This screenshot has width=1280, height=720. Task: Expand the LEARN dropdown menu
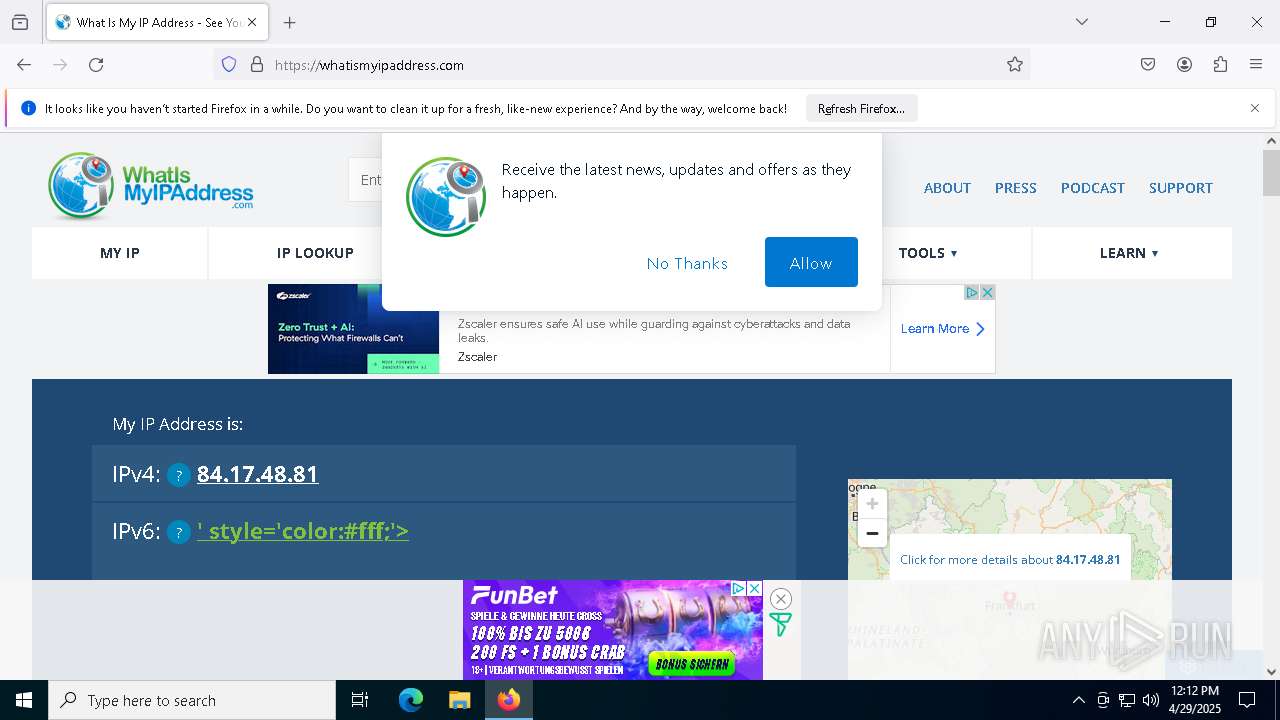pyautogui.click(x=1129, y=253)
